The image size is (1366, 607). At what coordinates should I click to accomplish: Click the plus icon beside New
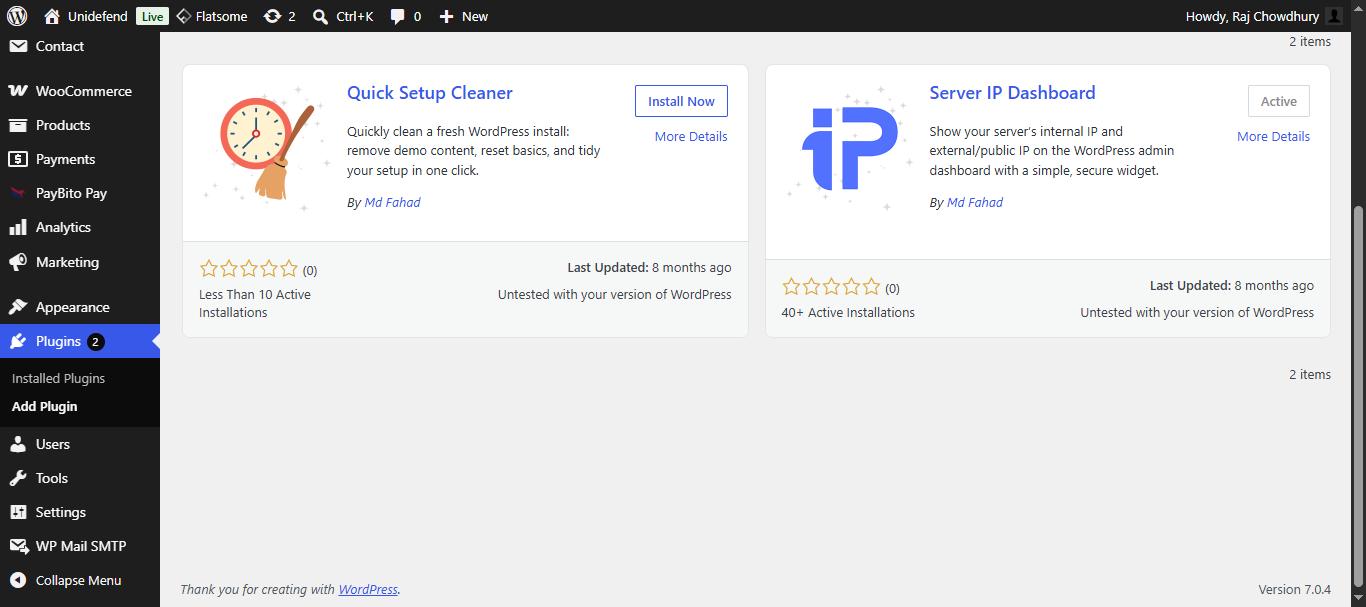click(x=447, y=16)
